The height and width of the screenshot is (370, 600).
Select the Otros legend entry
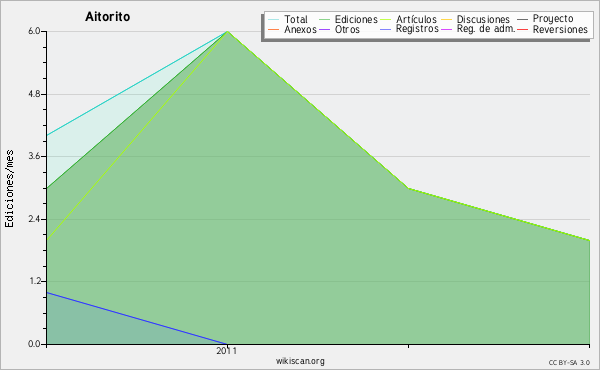(339, 29)
